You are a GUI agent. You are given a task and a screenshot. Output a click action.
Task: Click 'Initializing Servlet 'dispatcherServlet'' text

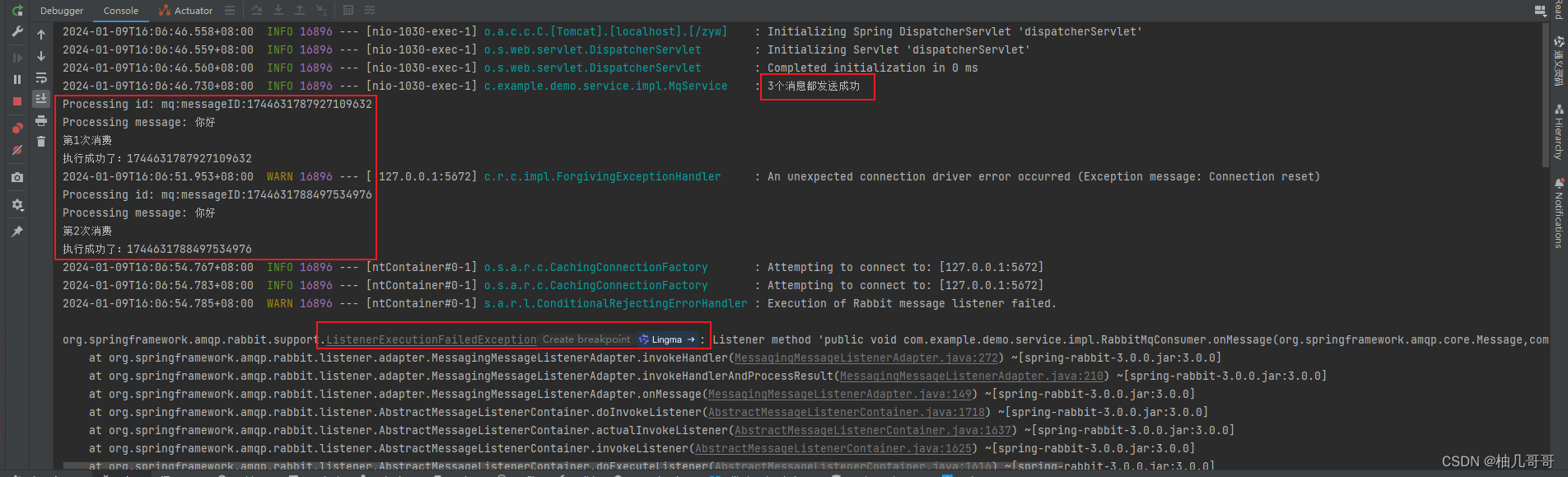(x=898, y=49)
